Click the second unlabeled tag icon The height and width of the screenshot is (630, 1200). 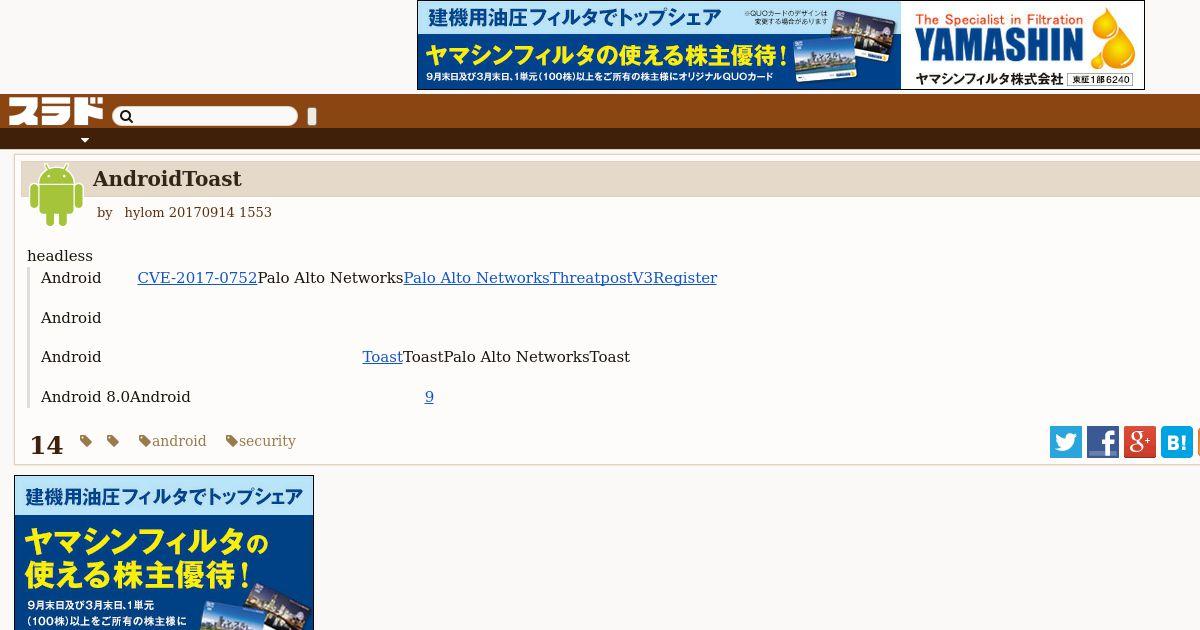113,441
